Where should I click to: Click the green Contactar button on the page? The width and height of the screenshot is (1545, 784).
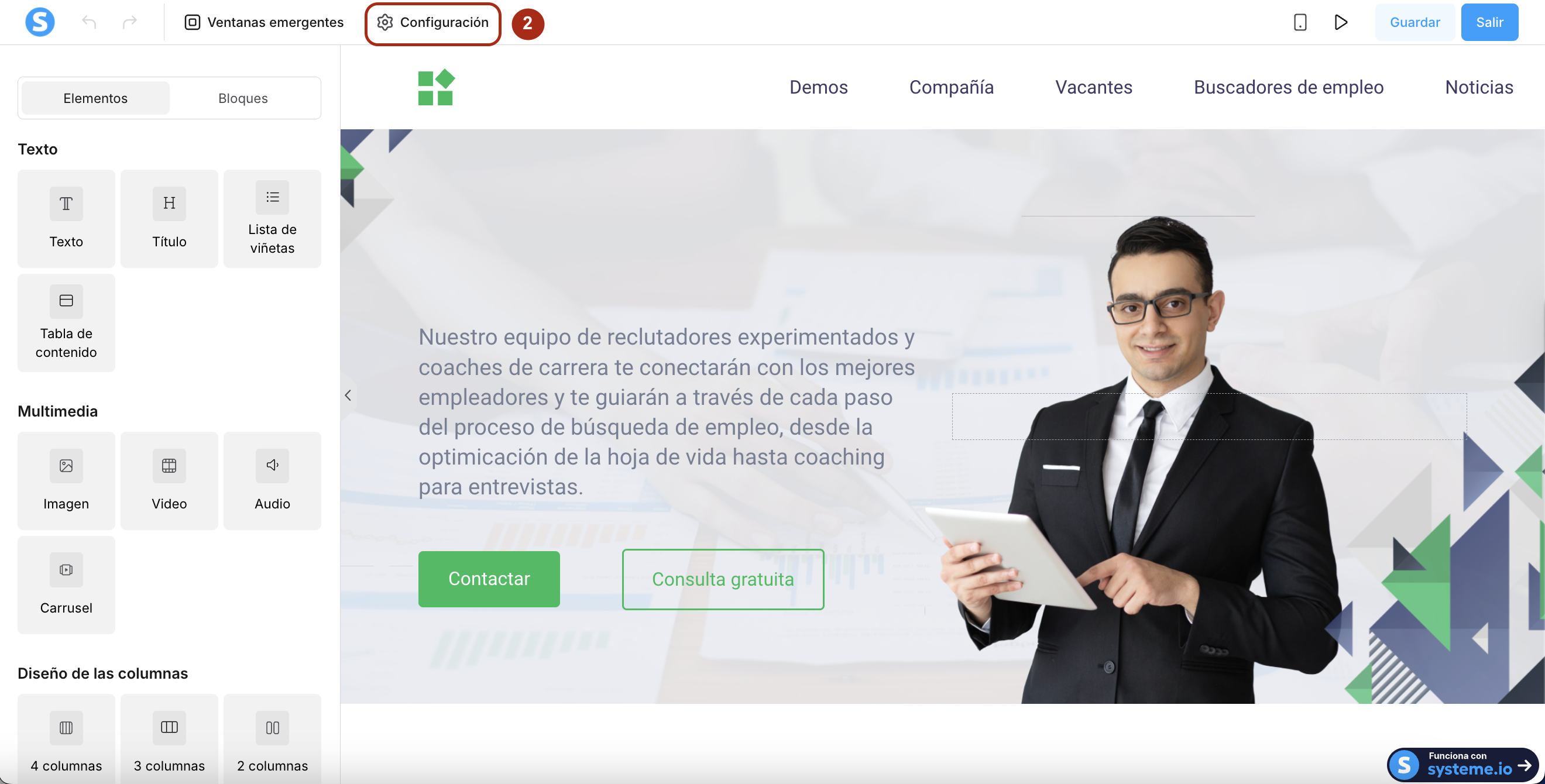coord(489,579)
